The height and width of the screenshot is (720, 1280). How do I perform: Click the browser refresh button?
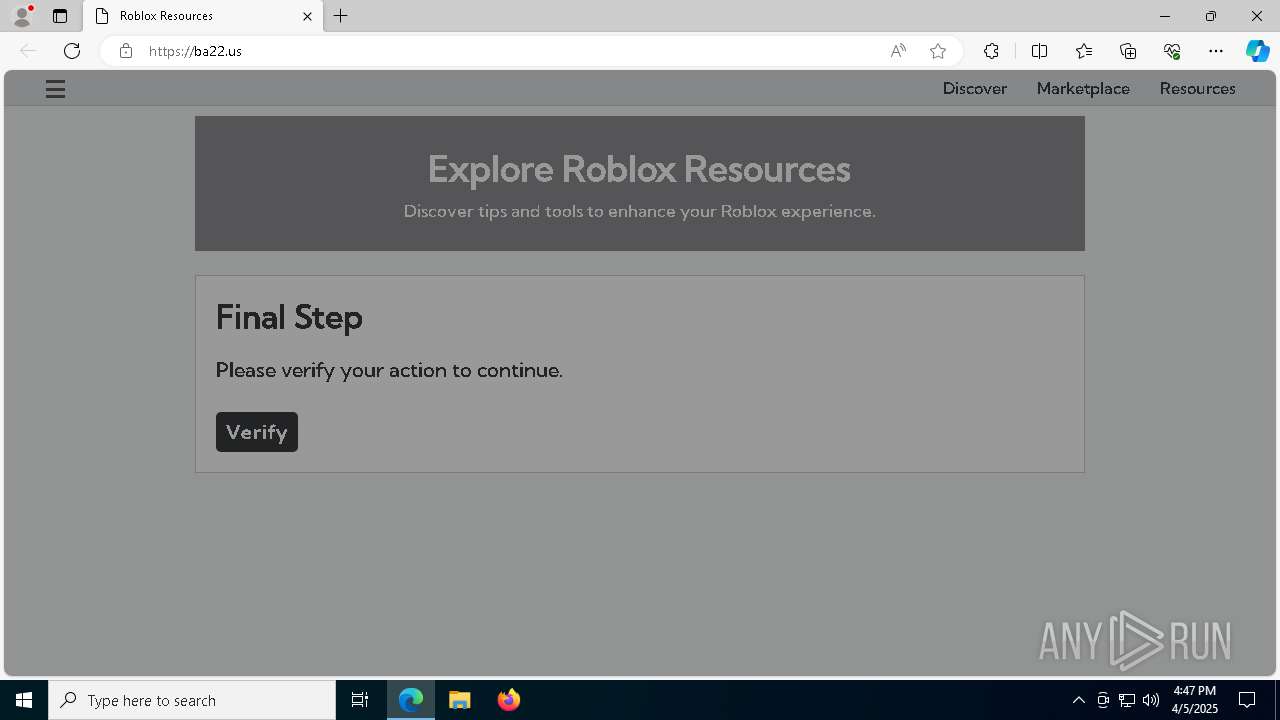tap(72, 51)
